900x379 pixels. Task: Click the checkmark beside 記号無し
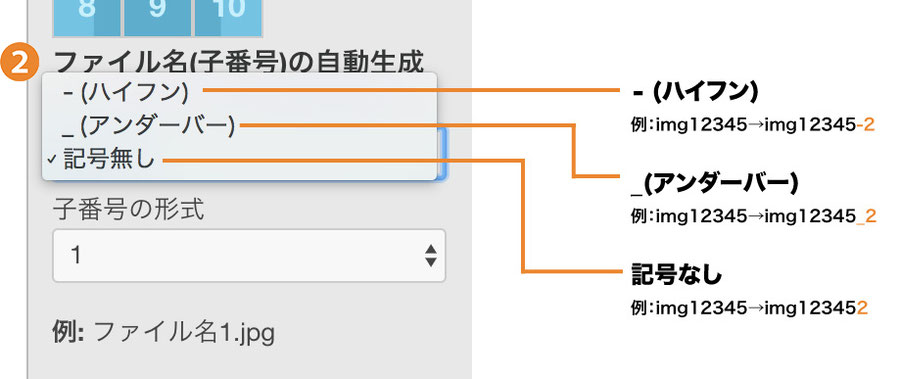pyautogui.click(x=52, y=161)
